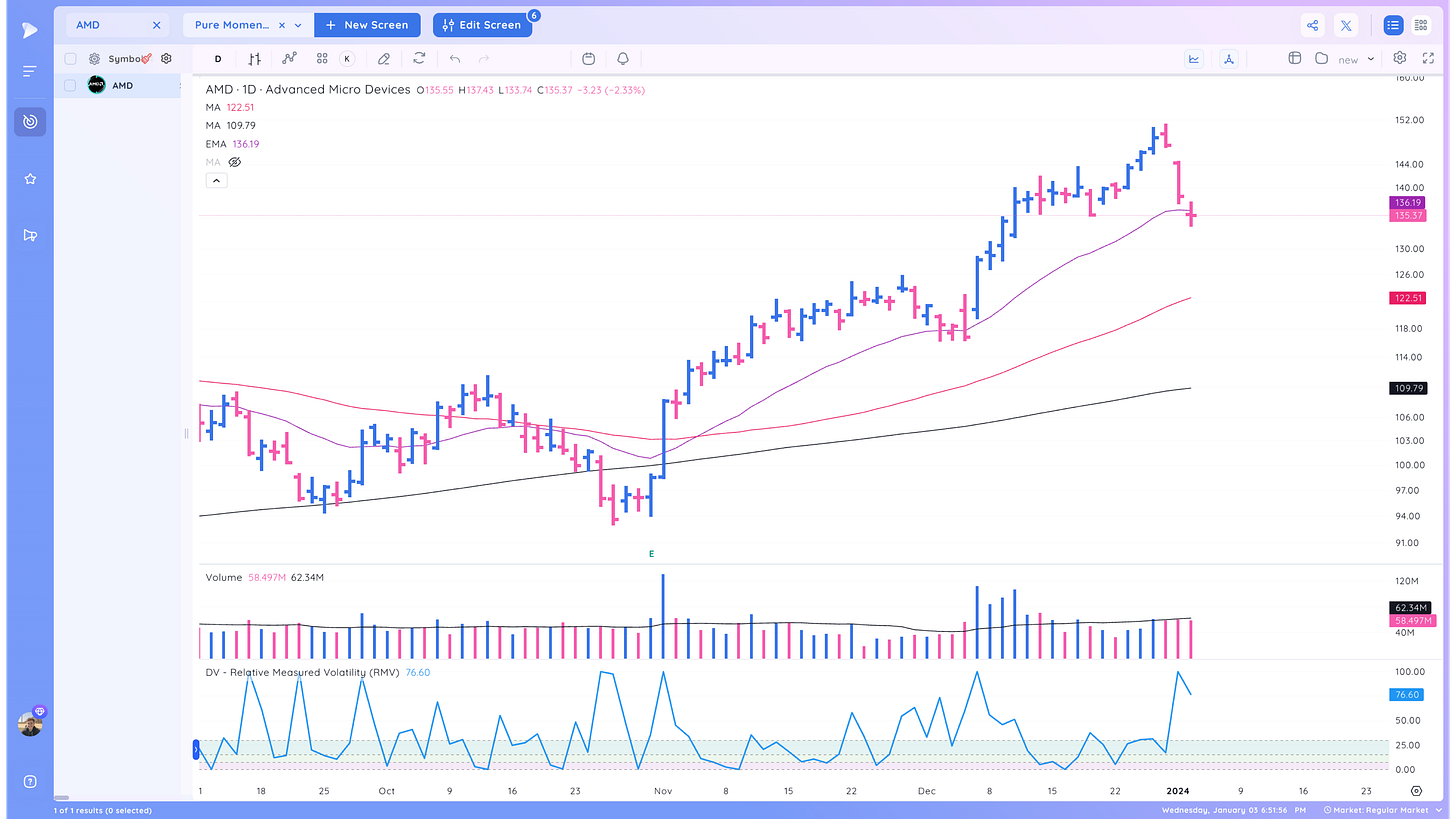1456x819 pixels.
Task: Open the D timeframe selector
Action: point(218,59)
